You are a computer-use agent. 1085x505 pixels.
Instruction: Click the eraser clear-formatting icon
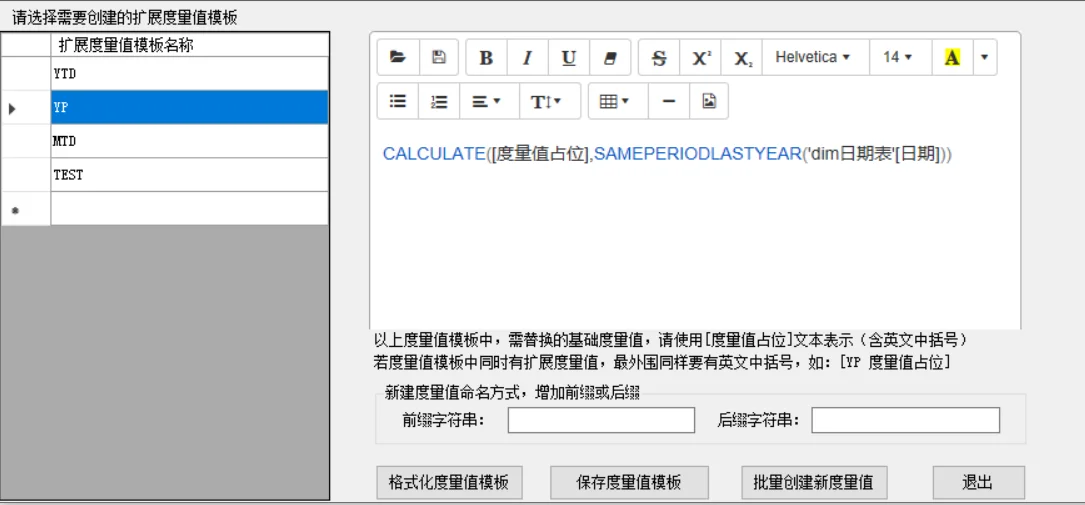click(610, 57)
